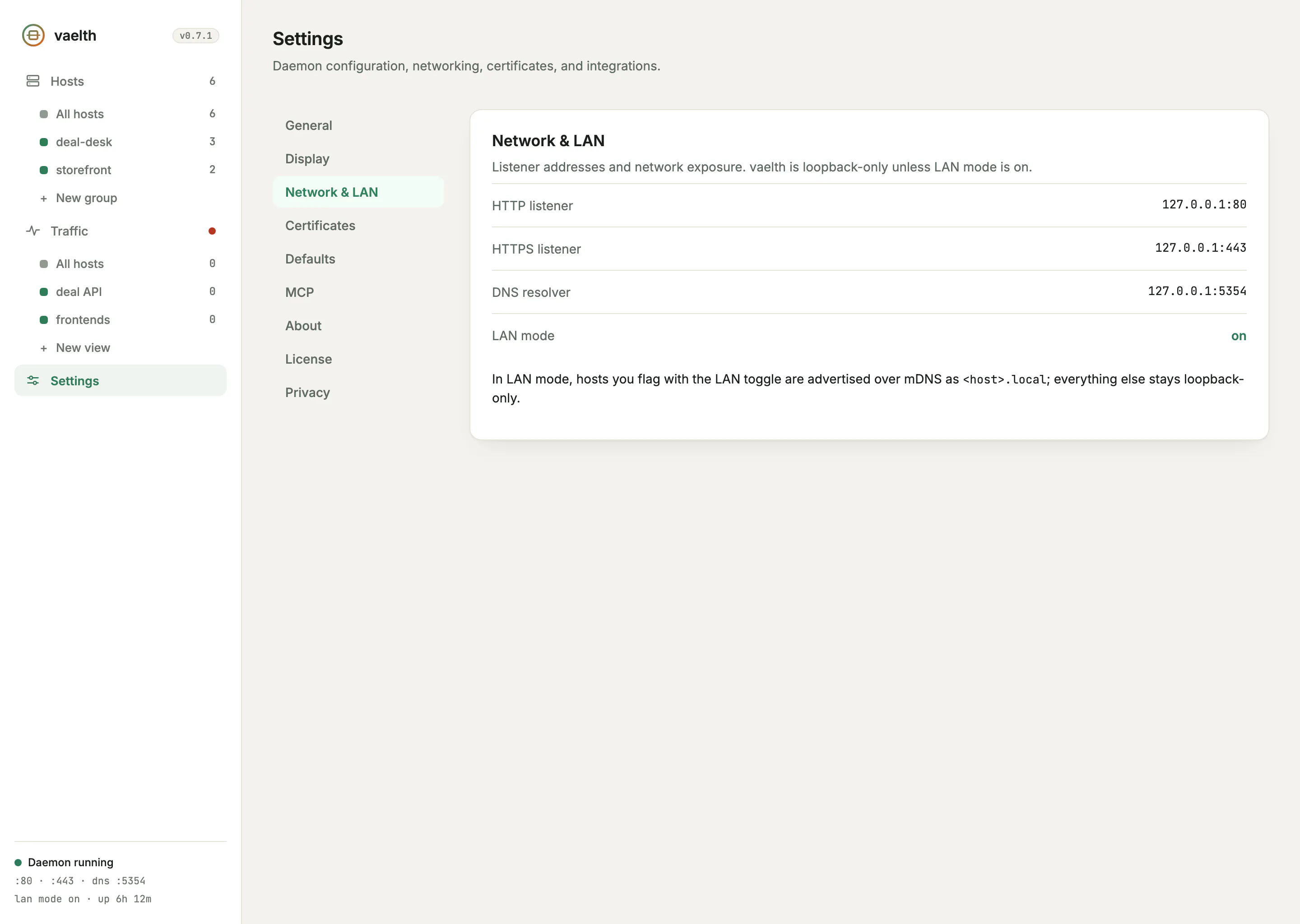This screenshot has width=1300, height=924.
Task: Open the Privacy settings tab
Action: pos(358,392)
